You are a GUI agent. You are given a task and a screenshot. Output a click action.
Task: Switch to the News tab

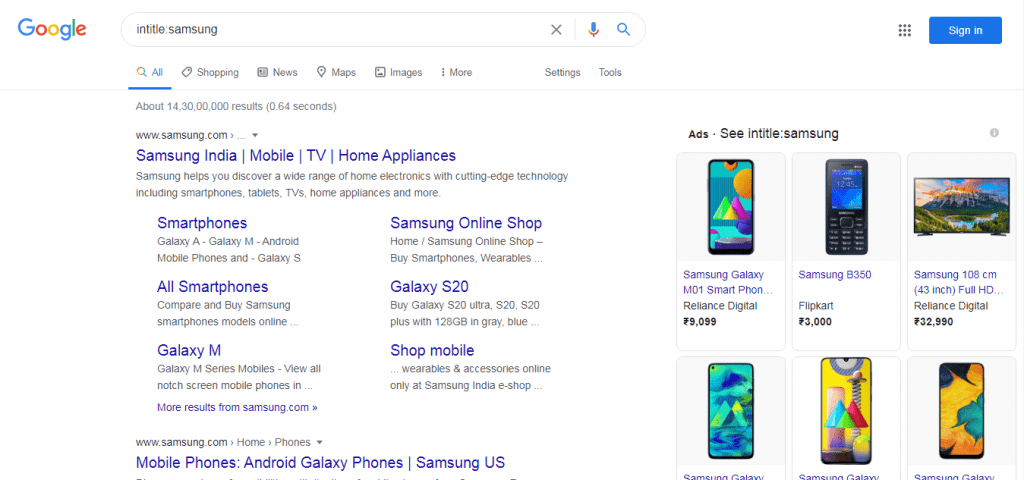[277, 73]
